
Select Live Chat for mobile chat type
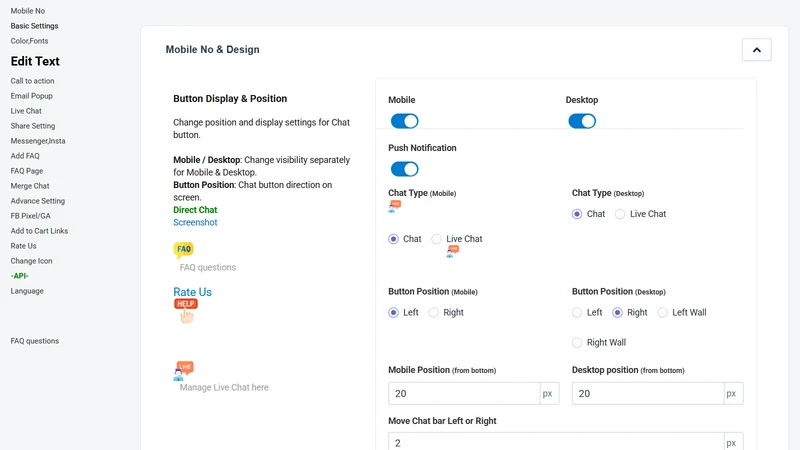click(436, 239)
